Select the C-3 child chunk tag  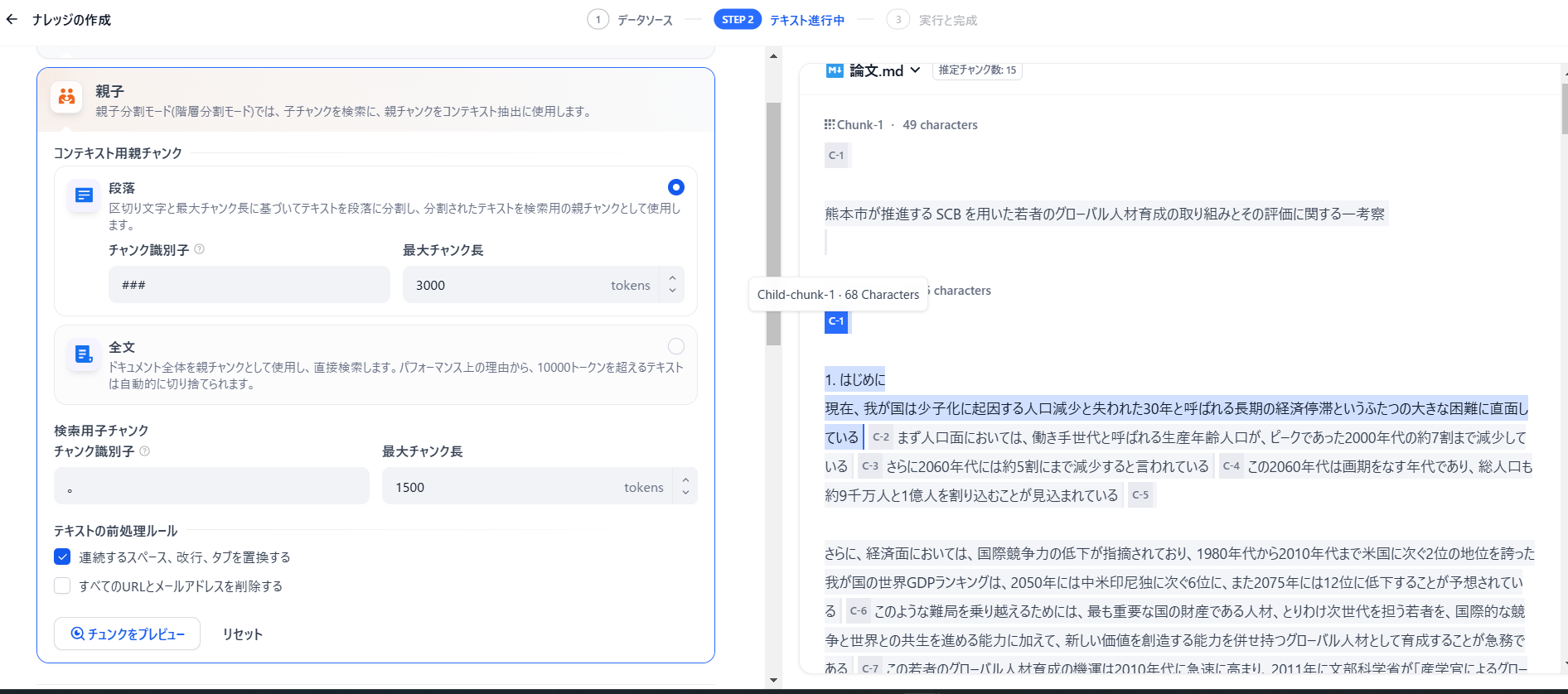pos(870,466)
